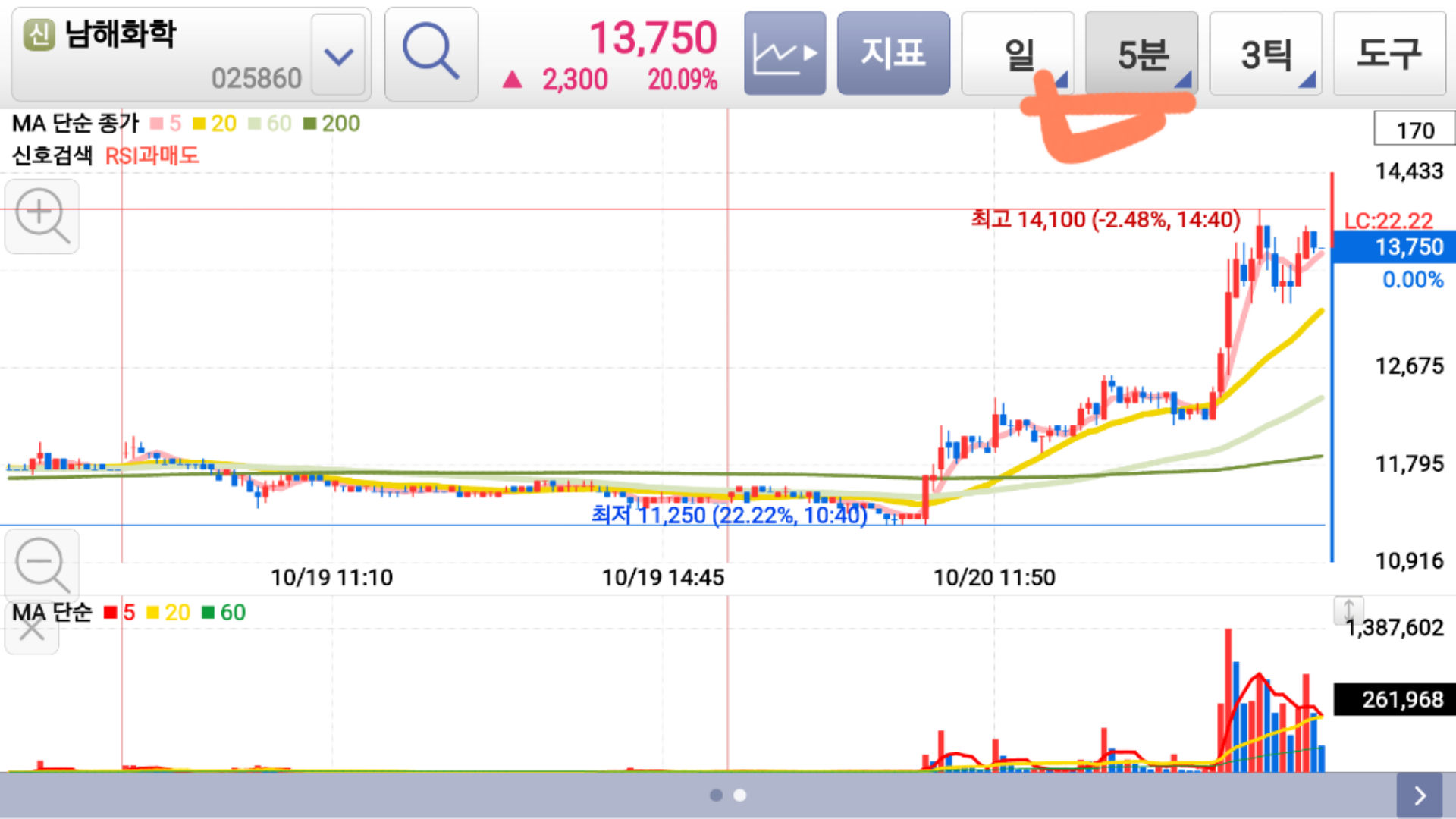Click the 10/19 11:10 time axis label
Screen dimensions: 1456x819
tap(331, 578)
